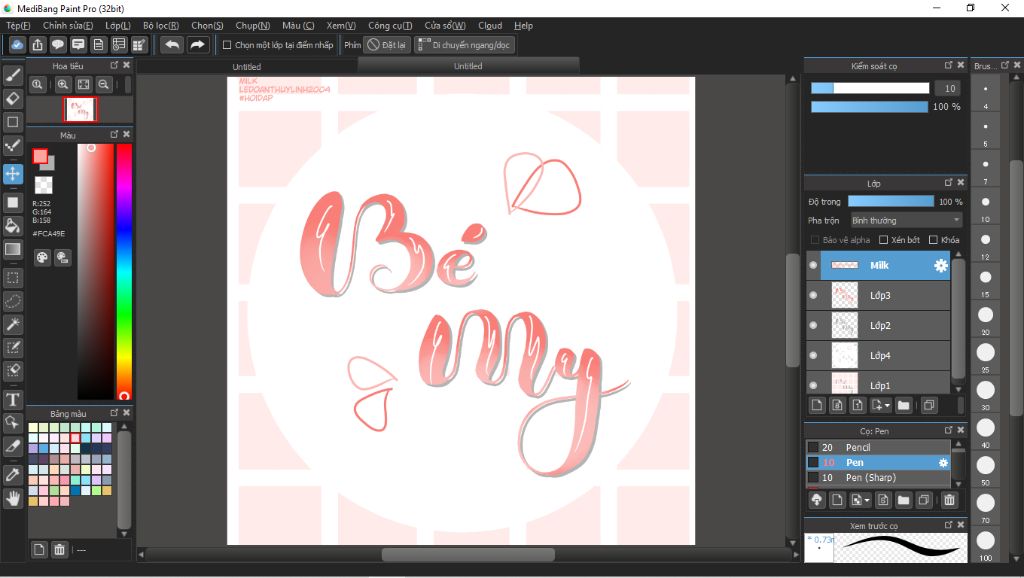
Task: Select the Bucket fill tool
Action: click(x=12, y=226)
